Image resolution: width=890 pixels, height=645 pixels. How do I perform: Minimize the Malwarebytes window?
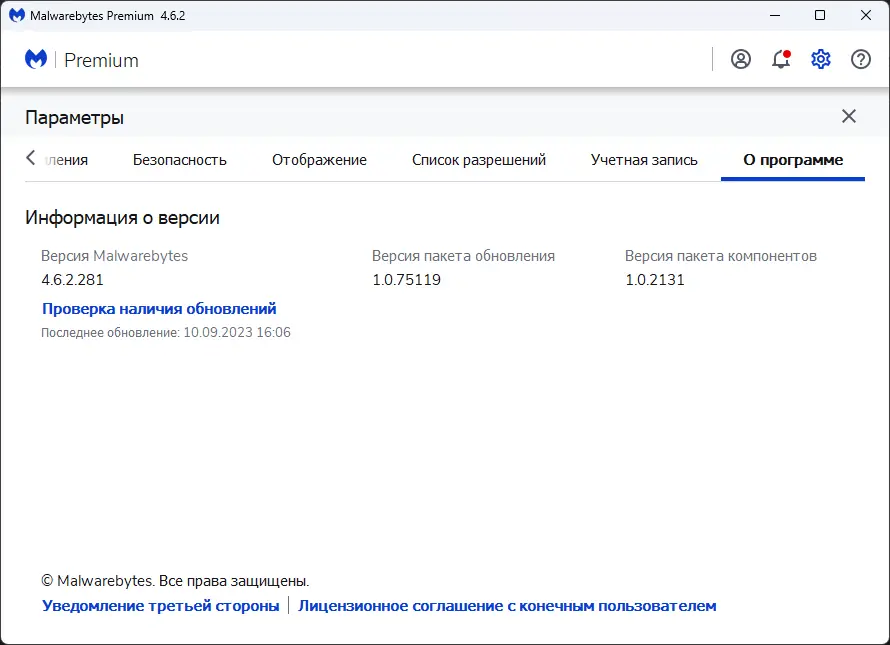[x=774, y=16]
